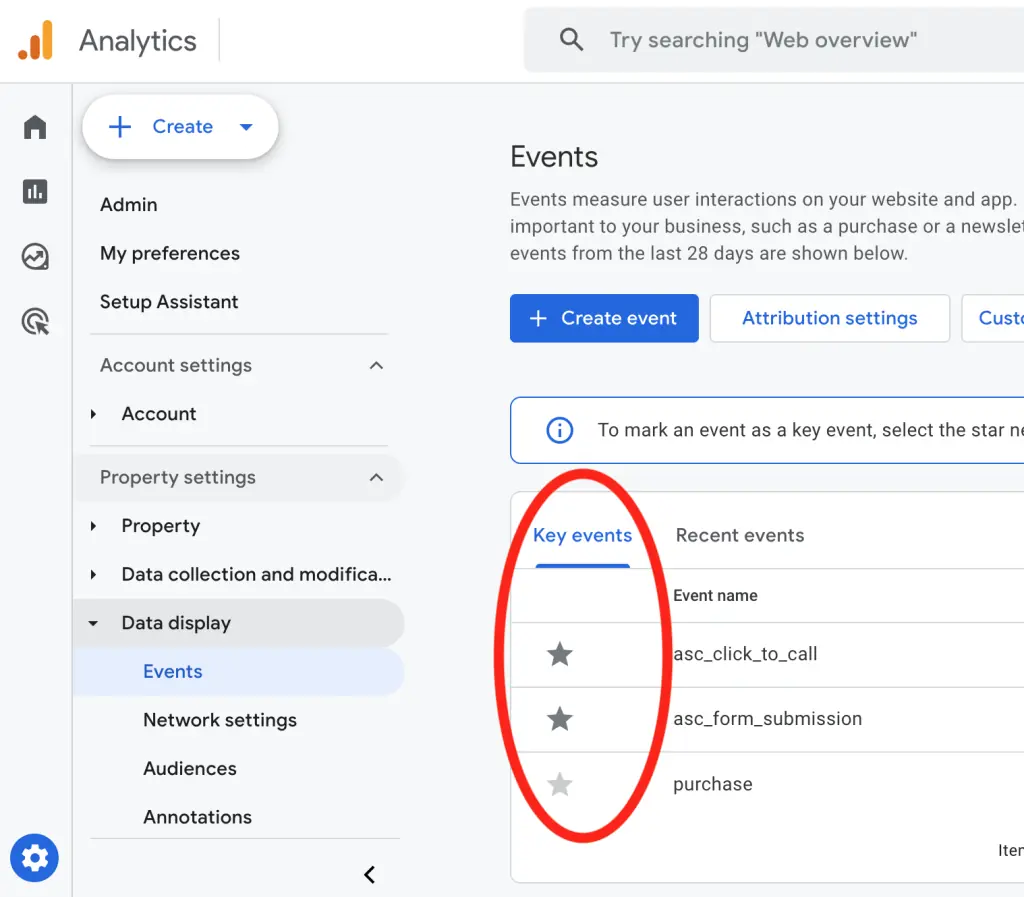
Task: Click the blue Admin gear icon
Action: [x=35, y=857]
